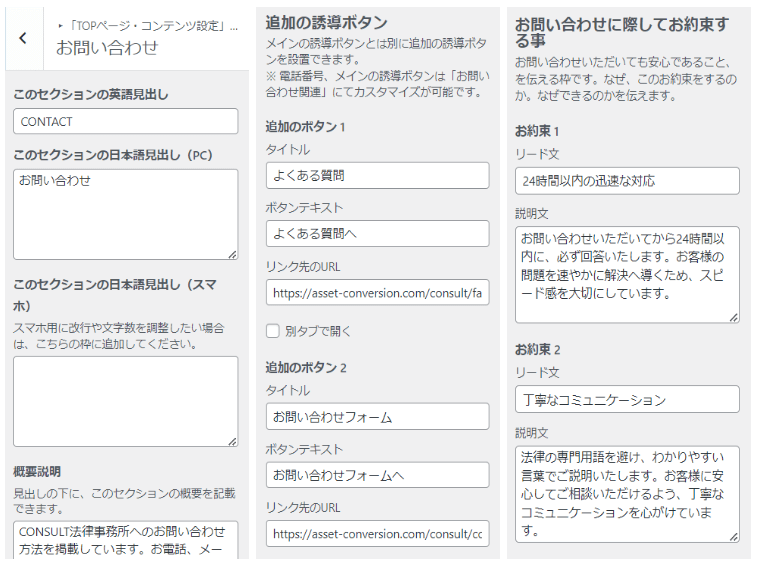Screen dimensions: 757x562
Task: Focus the お約束 1 description textarea
Action: (x=627, y=274)
